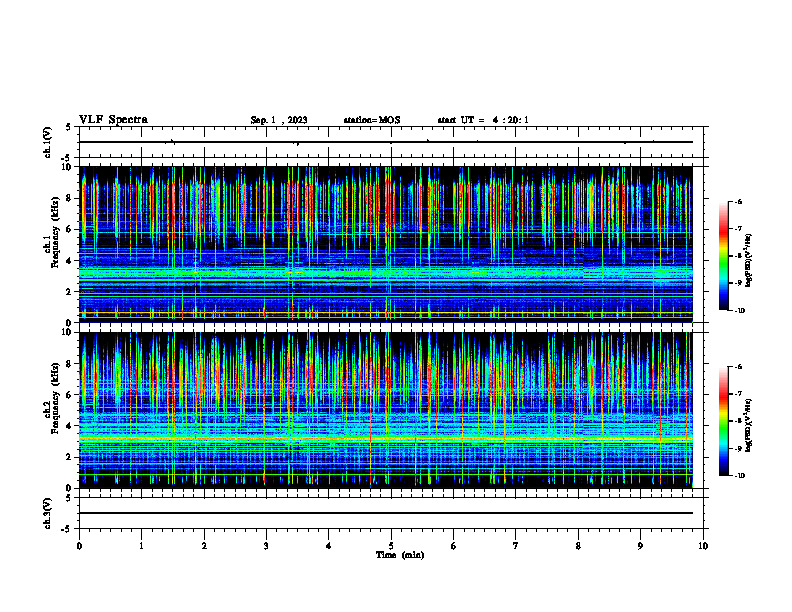
Task: Click the ch.1 frequency axis "4" tick
Action: coord(70,260)
